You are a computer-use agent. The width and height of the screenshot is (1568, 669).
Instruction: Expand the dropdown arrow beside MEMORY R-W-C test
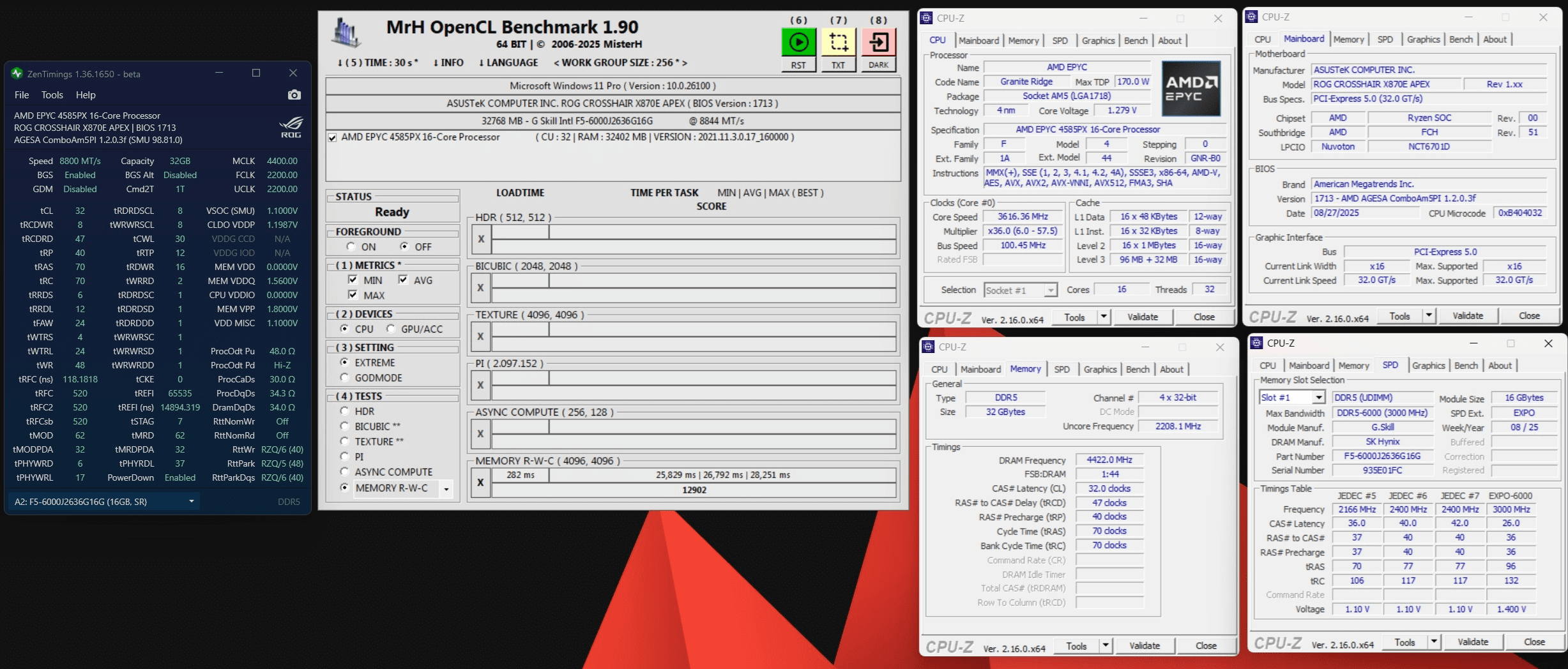tap(446, 489)
